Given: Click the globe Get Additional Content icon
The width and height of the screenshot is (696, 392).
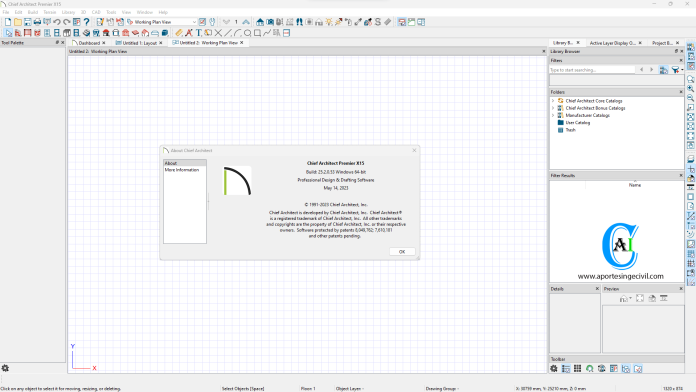Looking at the screenshot, I should click(601, 368).
